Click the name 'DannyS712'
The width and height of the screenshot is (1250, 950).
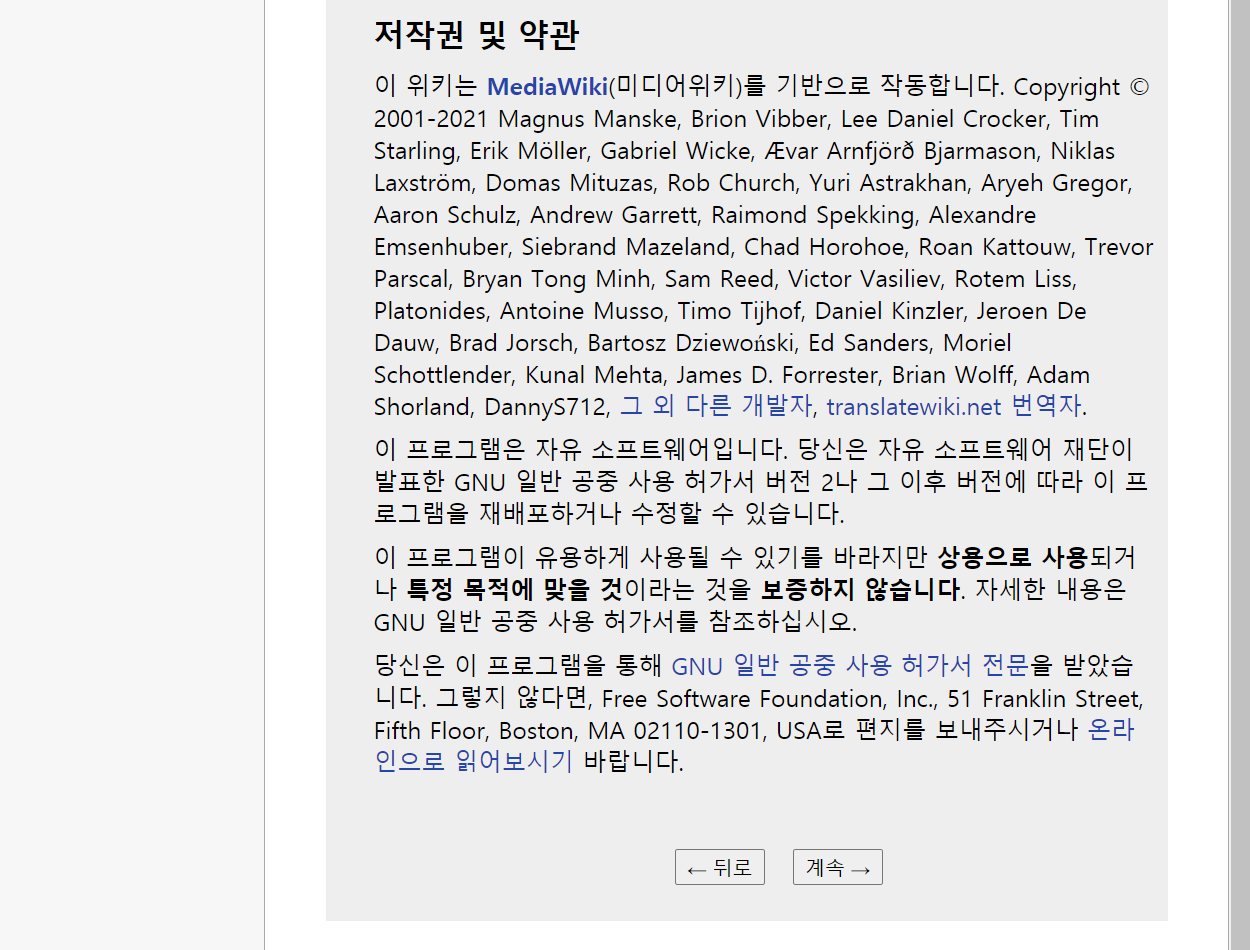coord(546,407)
